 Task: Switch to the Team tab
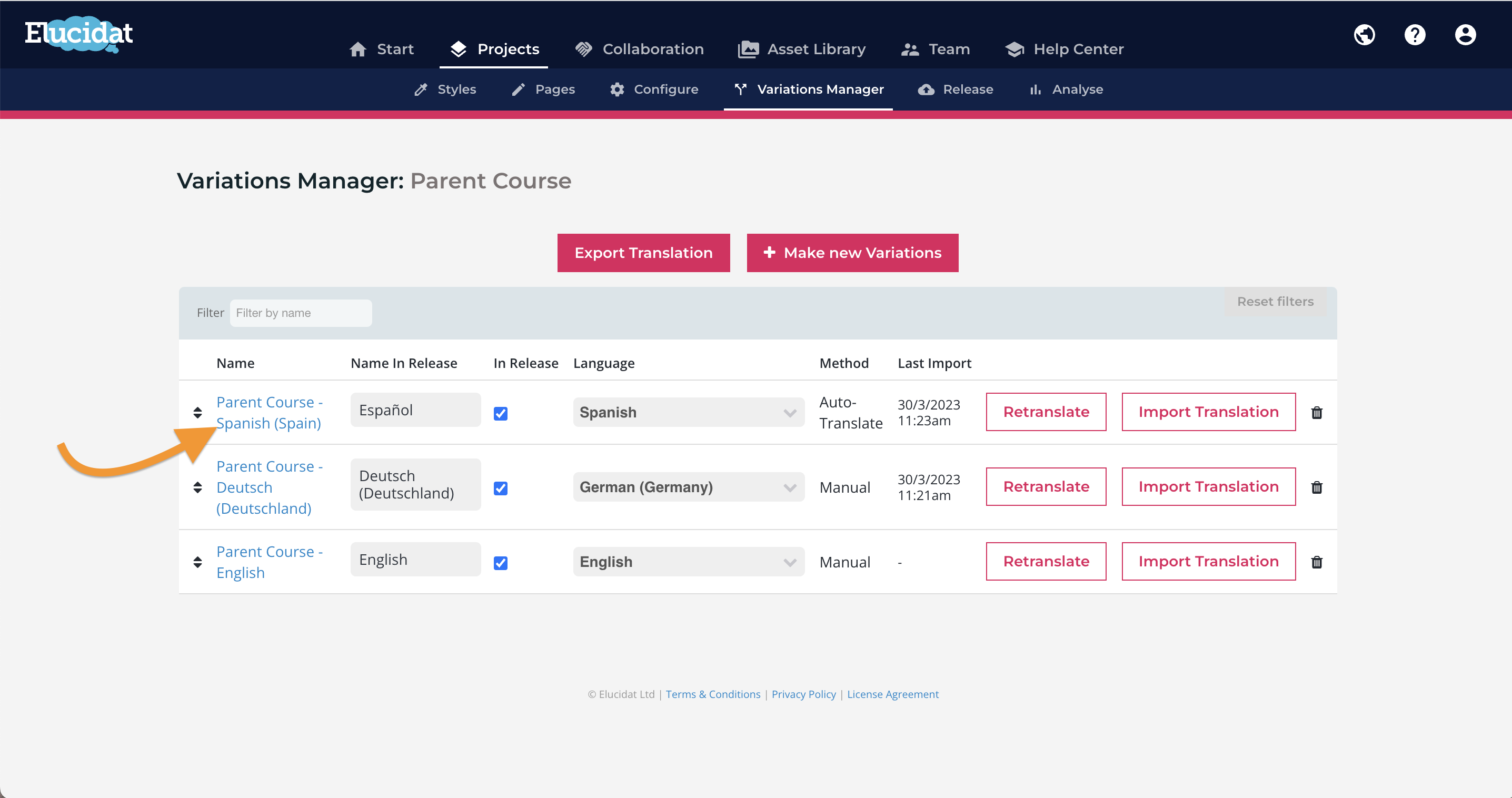936,49
